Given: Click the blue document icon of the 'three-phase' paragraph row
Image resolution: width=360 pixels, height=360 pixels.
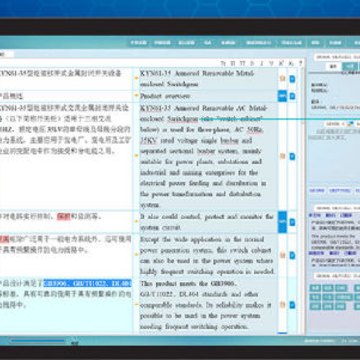Looking at the screenshot, I should click(x=292, y=156).
